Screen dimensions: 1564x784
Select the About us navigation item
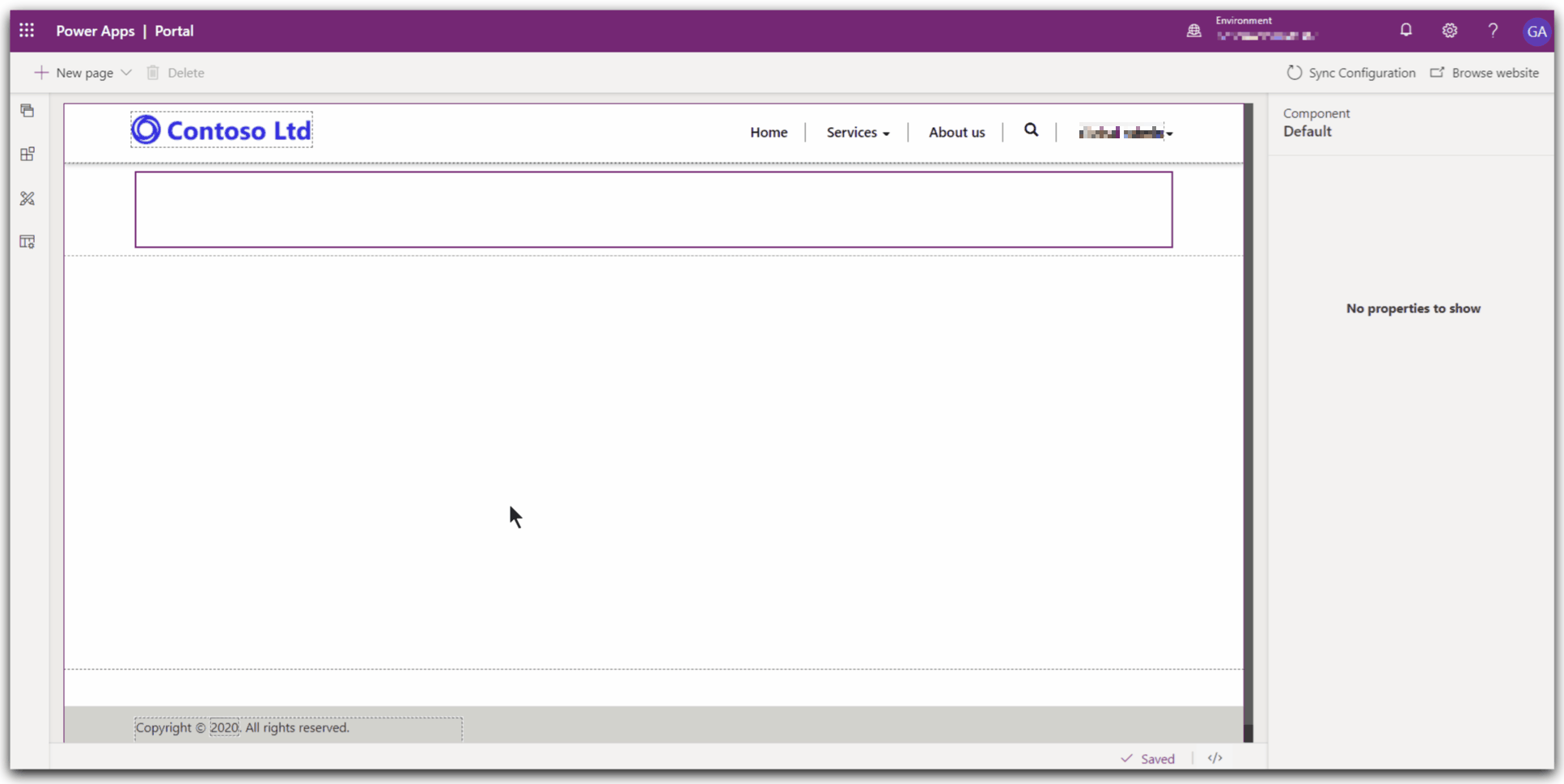956,133
